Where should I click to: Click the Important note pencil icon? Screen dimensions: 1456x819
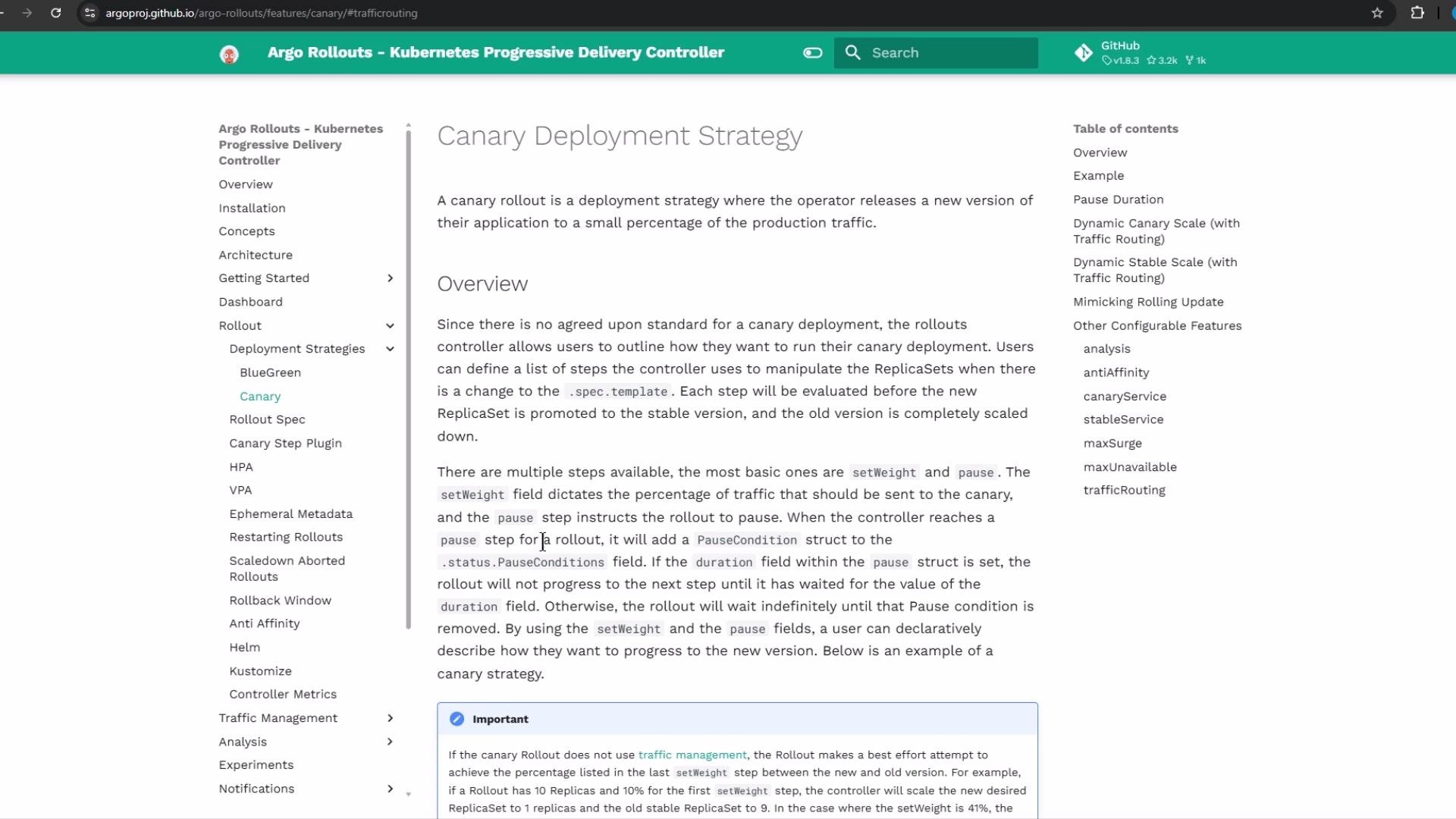(x=457, y=719)
